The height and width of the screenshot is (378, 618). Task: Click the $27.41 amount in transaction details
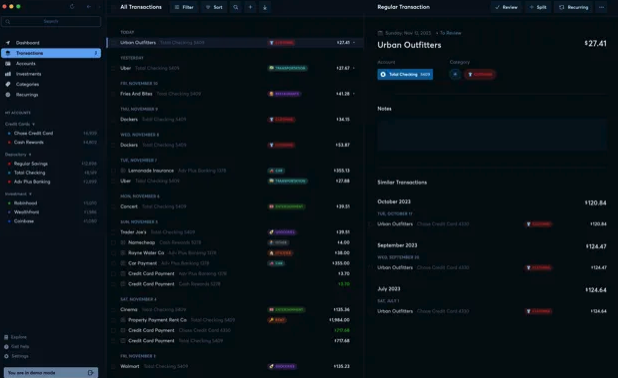click(x=596, y=43)
